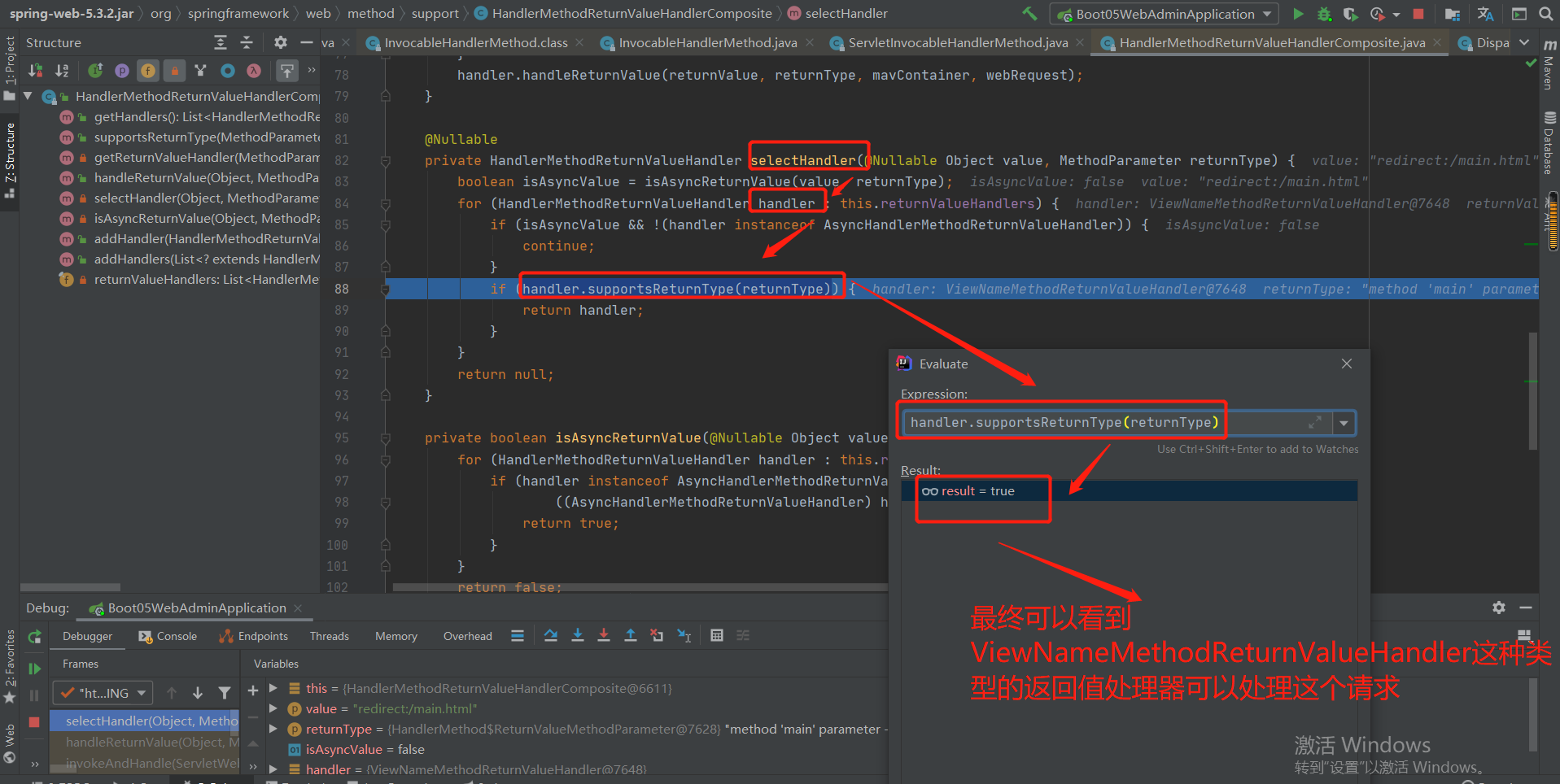Viewport: 1560px width, 784px height.
Task: Close the Evaluate dialog
Action: [1347, 364]
